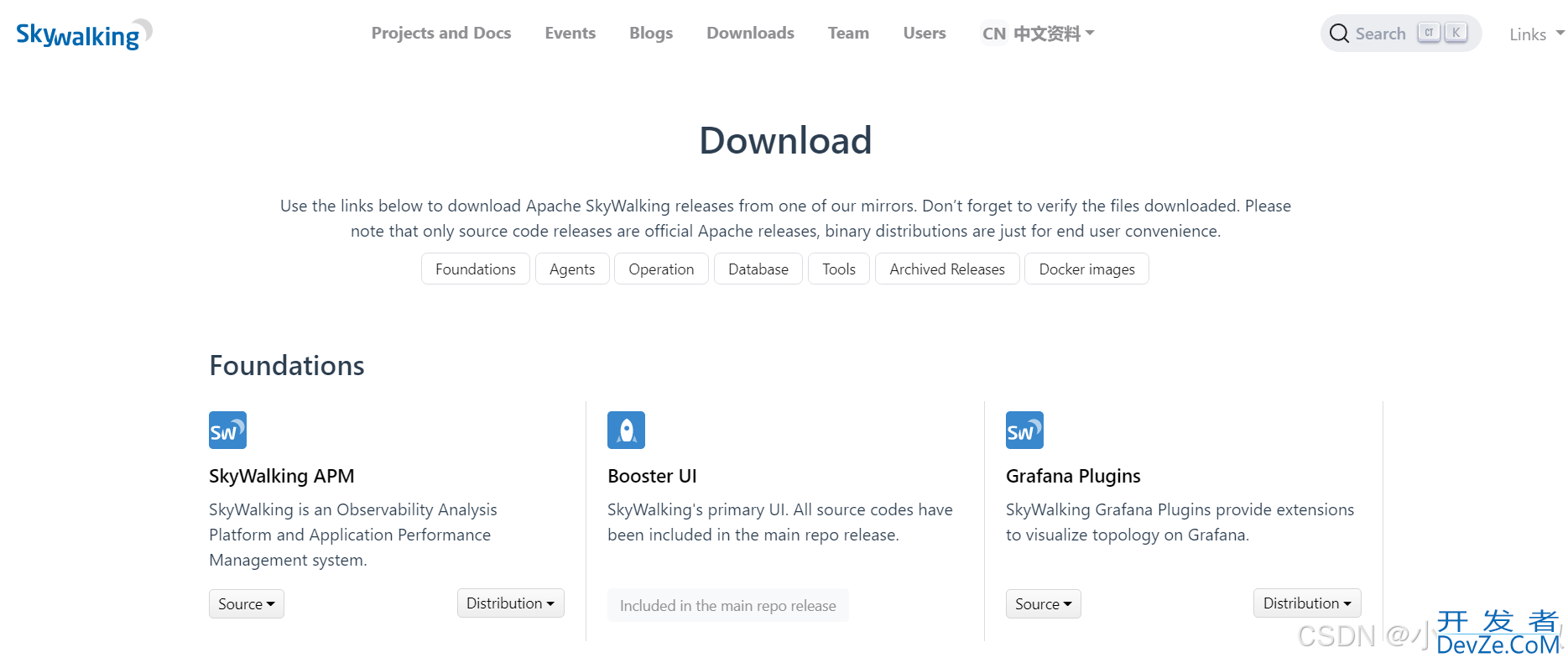Screen dimensions: 1568x663
Task: Click the Foundations section heading
Action: [x=286, y=365]
